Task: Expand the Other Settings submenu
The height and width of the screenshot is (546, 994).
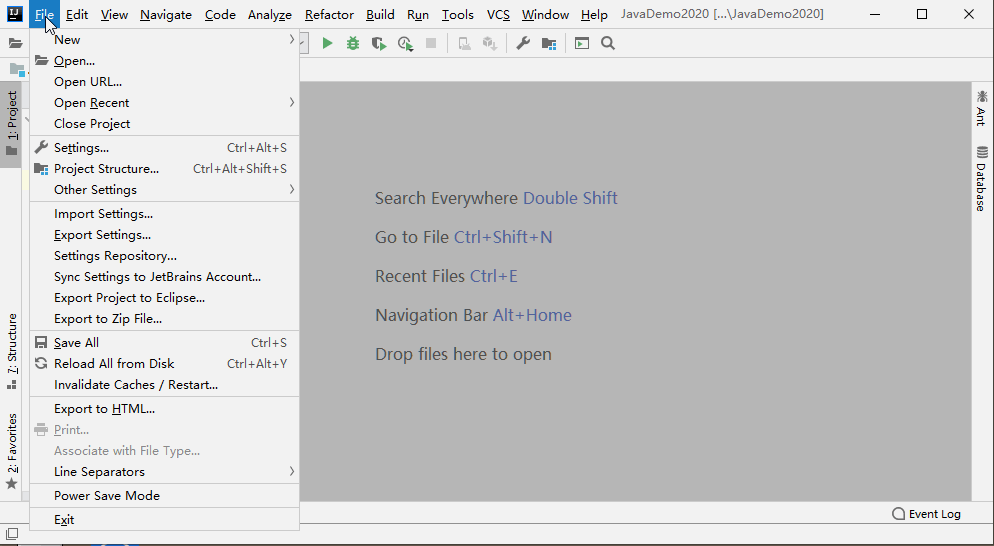Action: point(165,190)
